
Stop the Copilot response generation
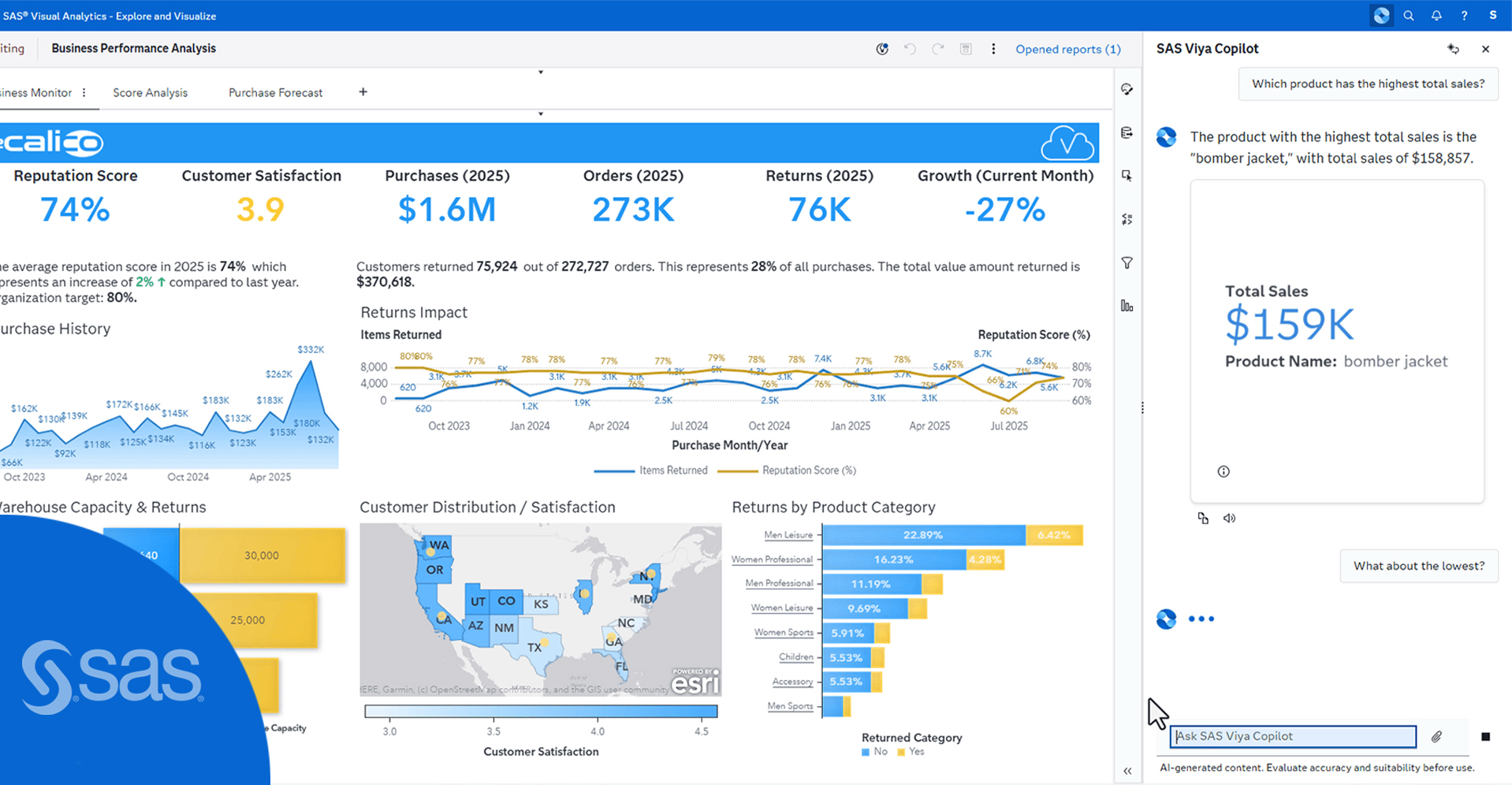pyautogui.click(x=1485, y=737)
